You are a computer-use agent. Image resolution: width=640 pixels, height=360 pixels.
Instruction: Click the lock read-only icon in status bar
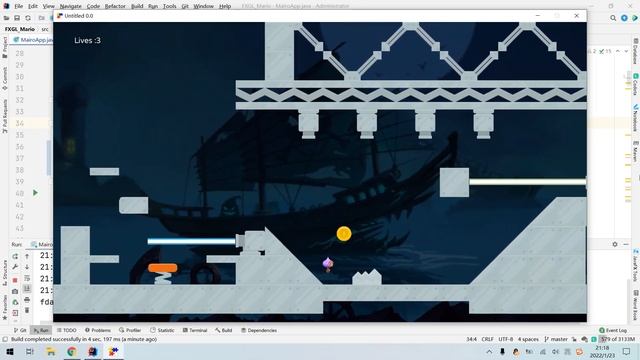[x=574, y=339]
